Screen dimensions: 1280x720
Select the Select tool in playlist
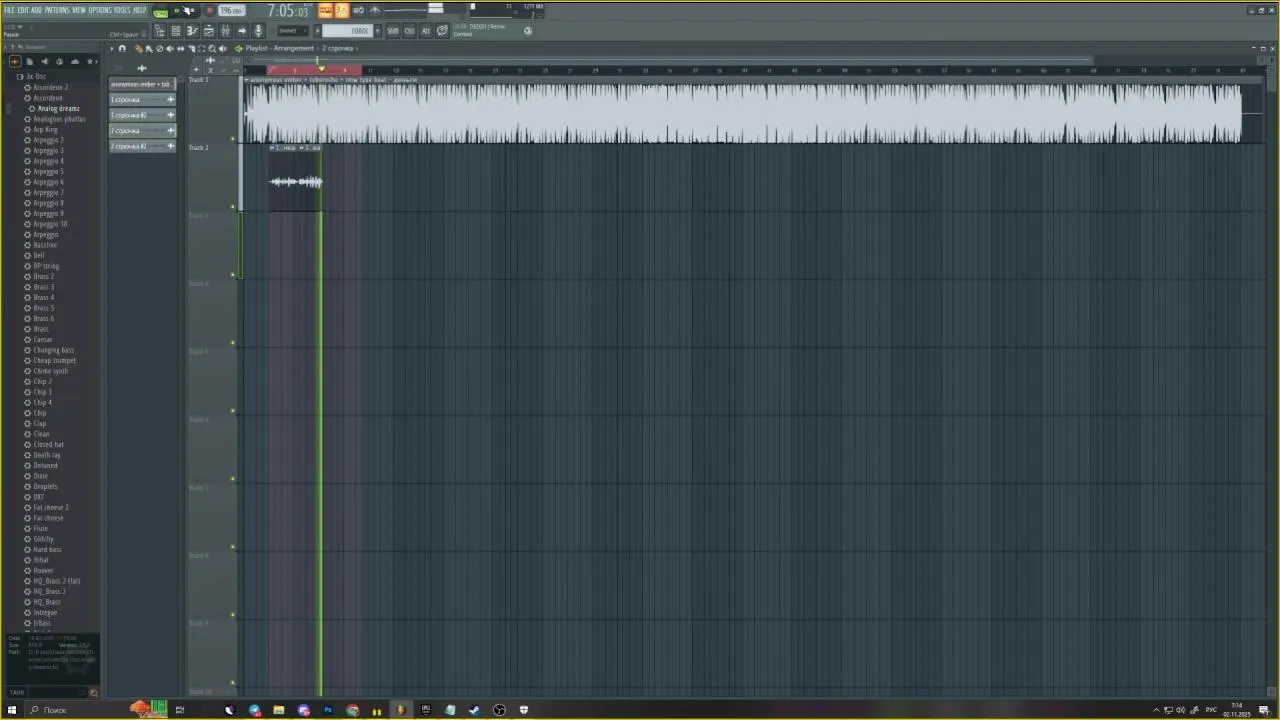point(201,48)
